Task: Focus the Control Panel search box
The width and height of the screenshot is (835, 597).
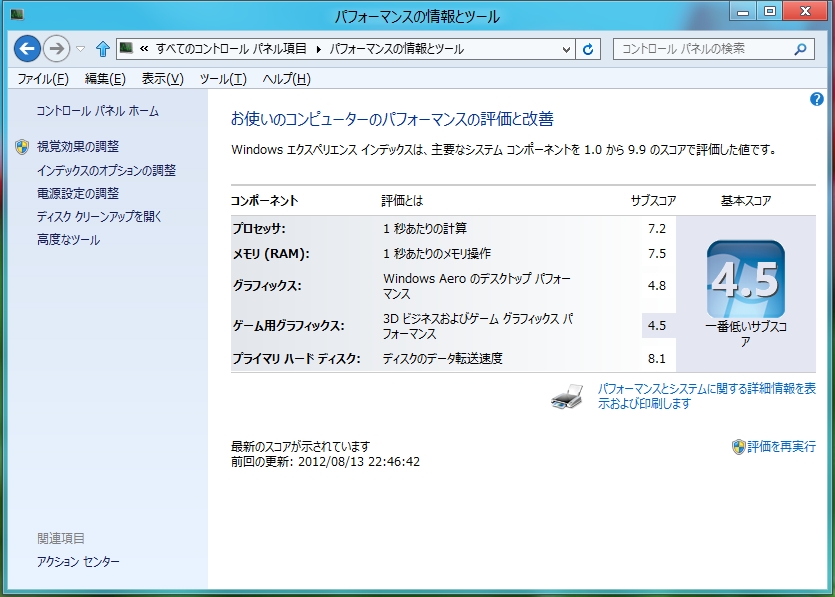Action: [714, 49]
